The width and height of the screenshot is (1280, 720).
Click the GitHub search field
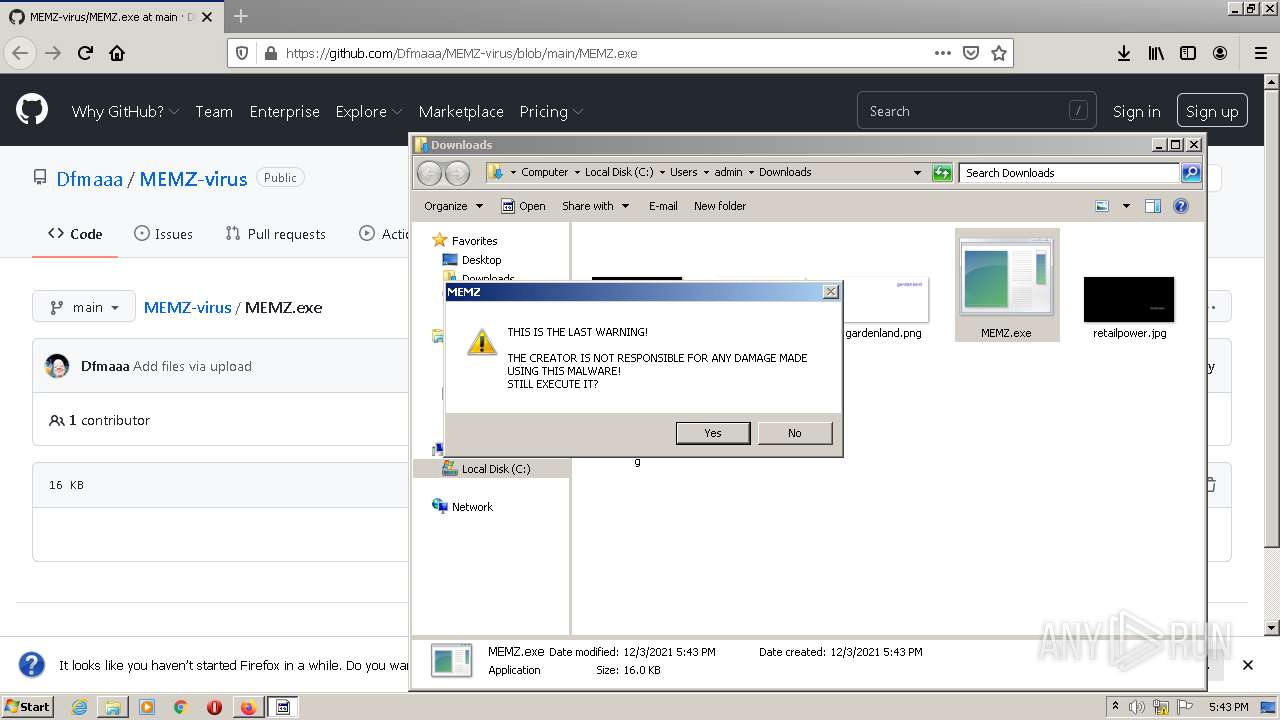click(x=976, y=111)
